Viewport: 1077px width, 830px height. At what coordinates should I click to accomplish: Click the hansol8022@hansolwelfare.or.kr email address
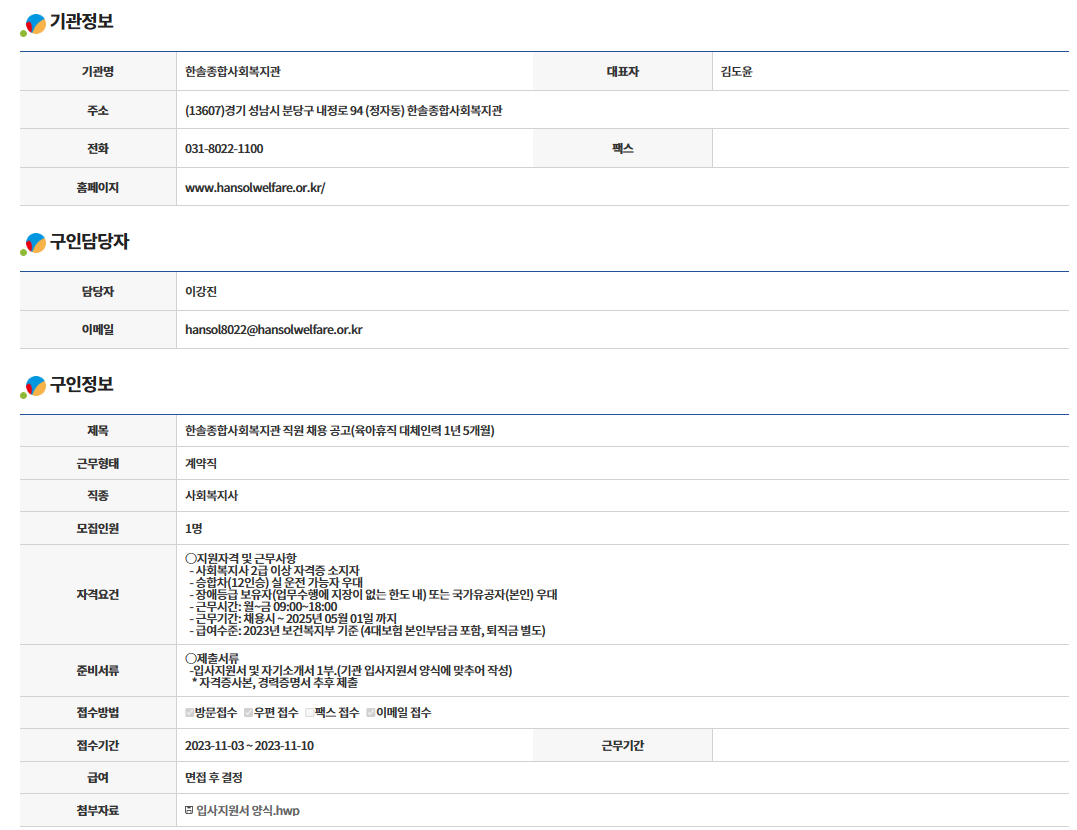[x=273, y=329]
